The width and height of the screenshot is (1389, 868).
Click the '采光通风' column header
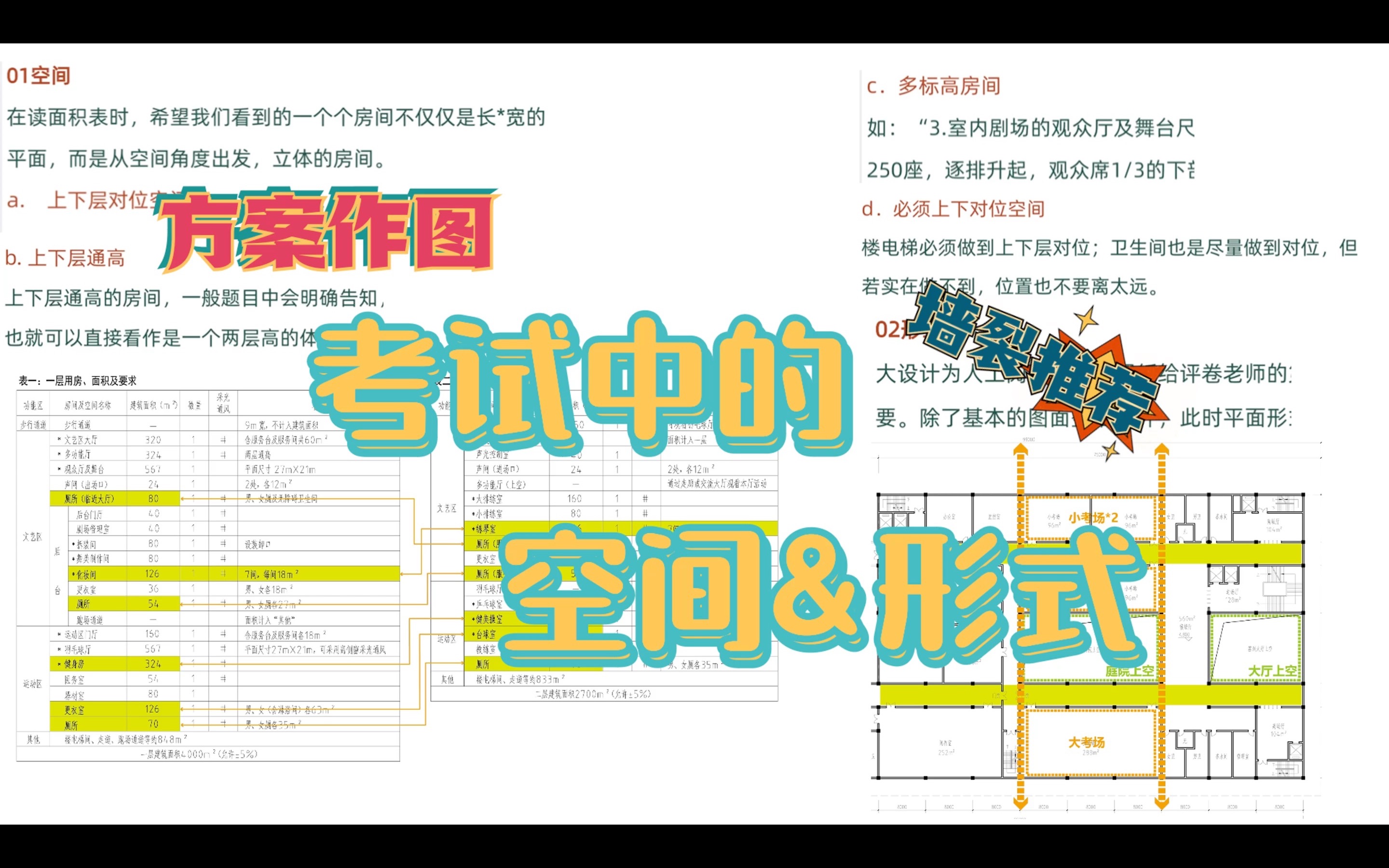pos(223,404)
